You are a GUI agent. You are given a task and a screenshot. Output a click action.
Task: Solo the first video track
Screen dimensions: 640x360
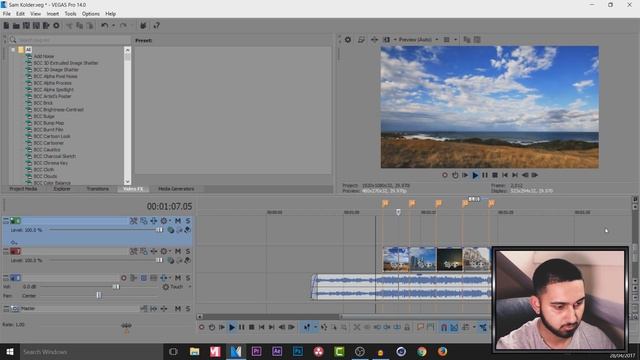click(188, 221)
